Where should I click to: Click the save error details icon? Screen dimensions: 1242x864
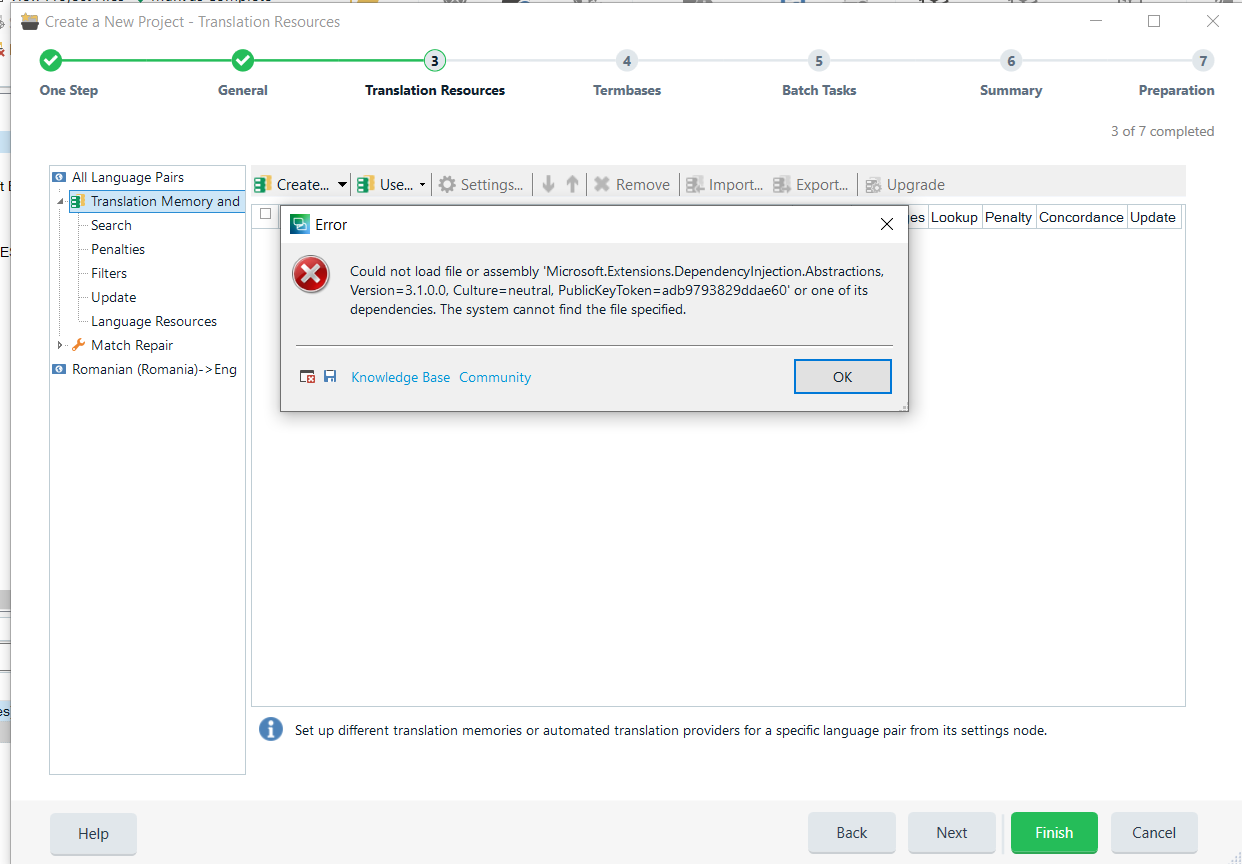click(330, 377)
